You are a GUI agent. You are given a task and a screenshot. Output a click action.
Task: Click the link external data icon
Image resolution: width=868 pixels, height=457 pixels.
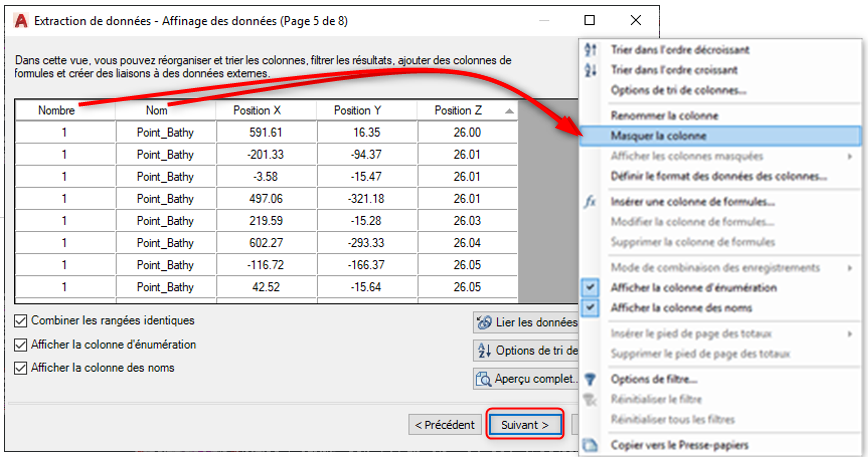click(x=485, y=322)
